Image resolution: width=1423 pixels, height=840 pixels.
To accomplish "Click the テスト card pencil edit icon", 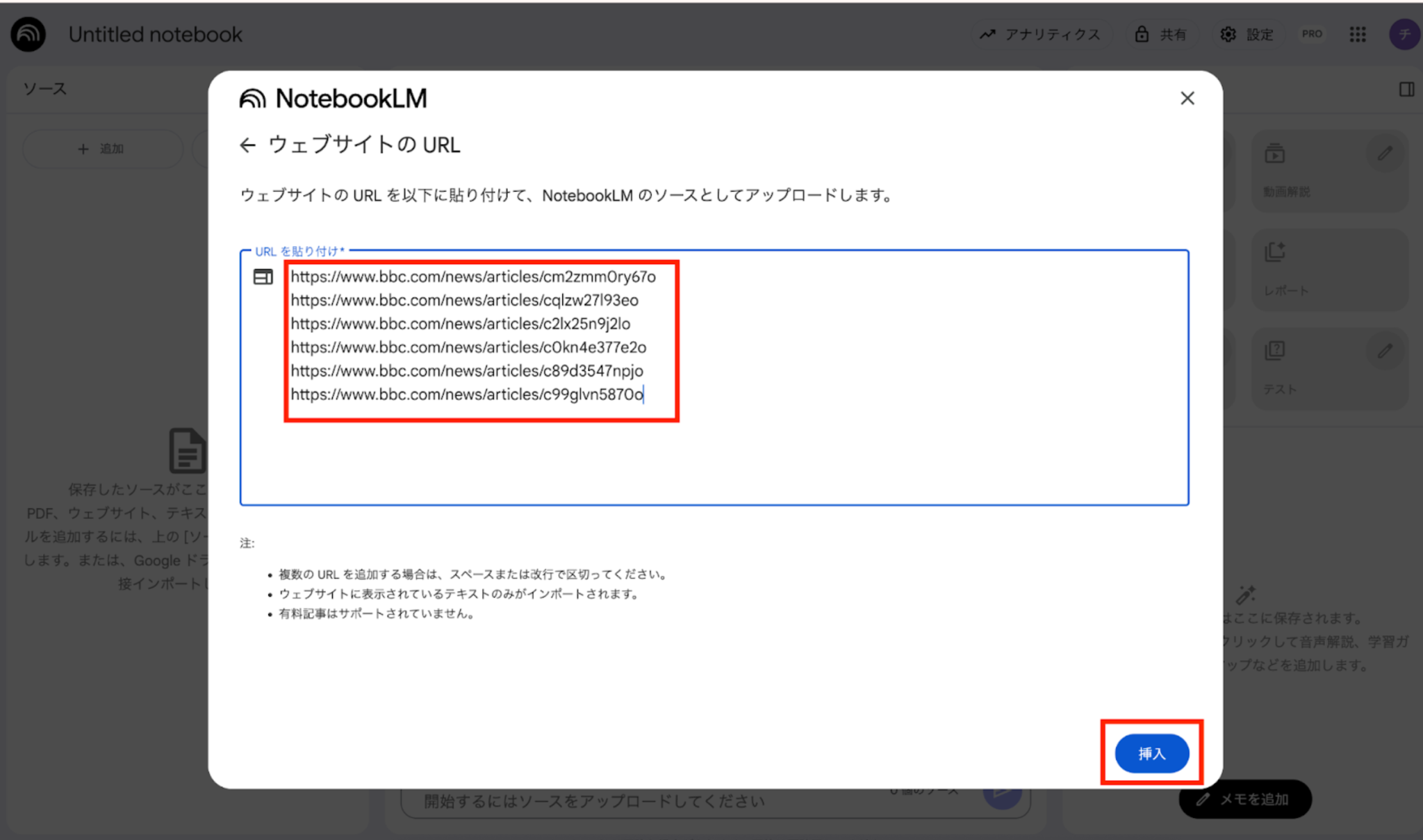I will 1385,351.
